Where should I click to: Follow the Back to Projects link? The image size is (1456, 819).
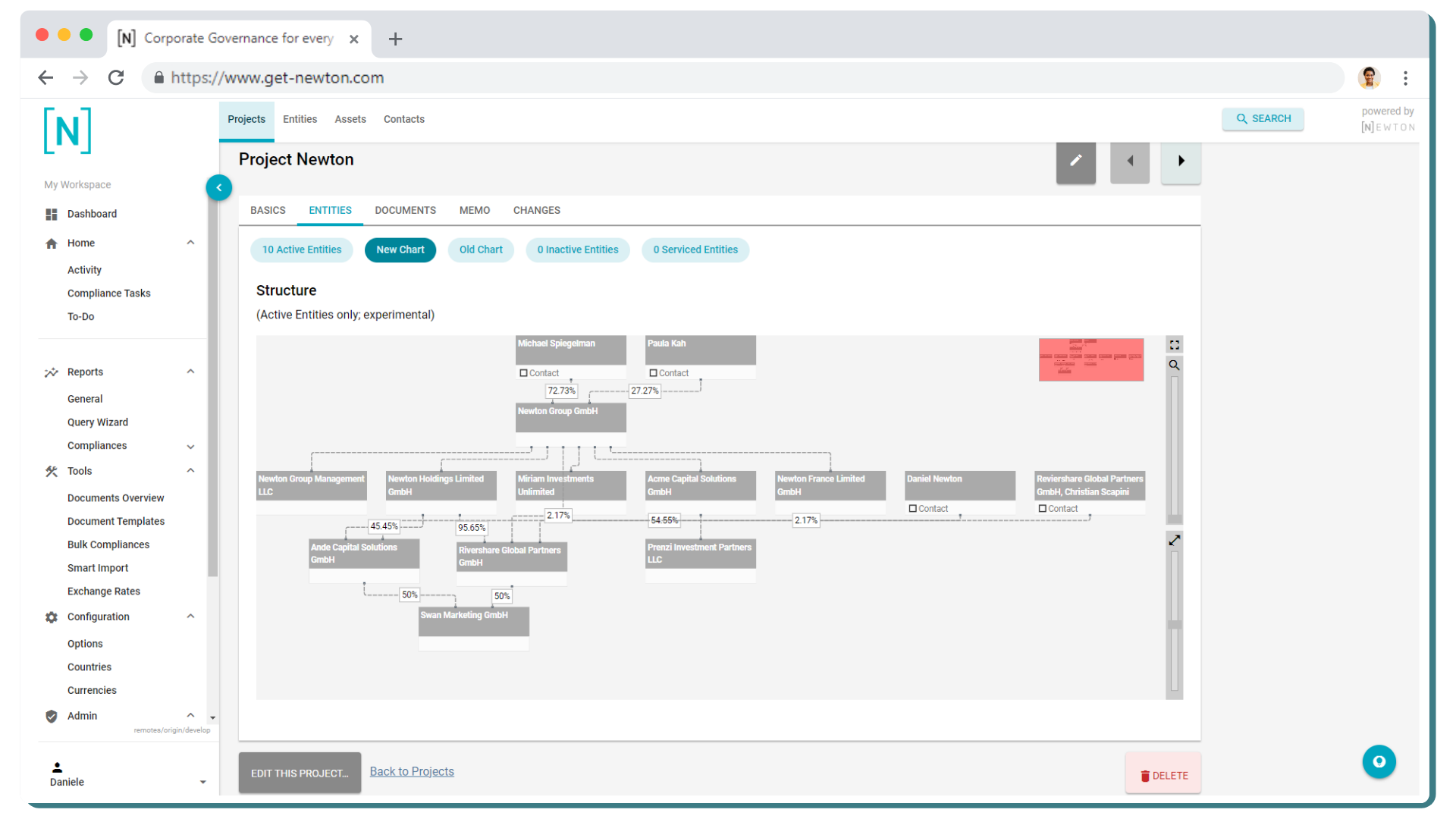pos(412,771)
